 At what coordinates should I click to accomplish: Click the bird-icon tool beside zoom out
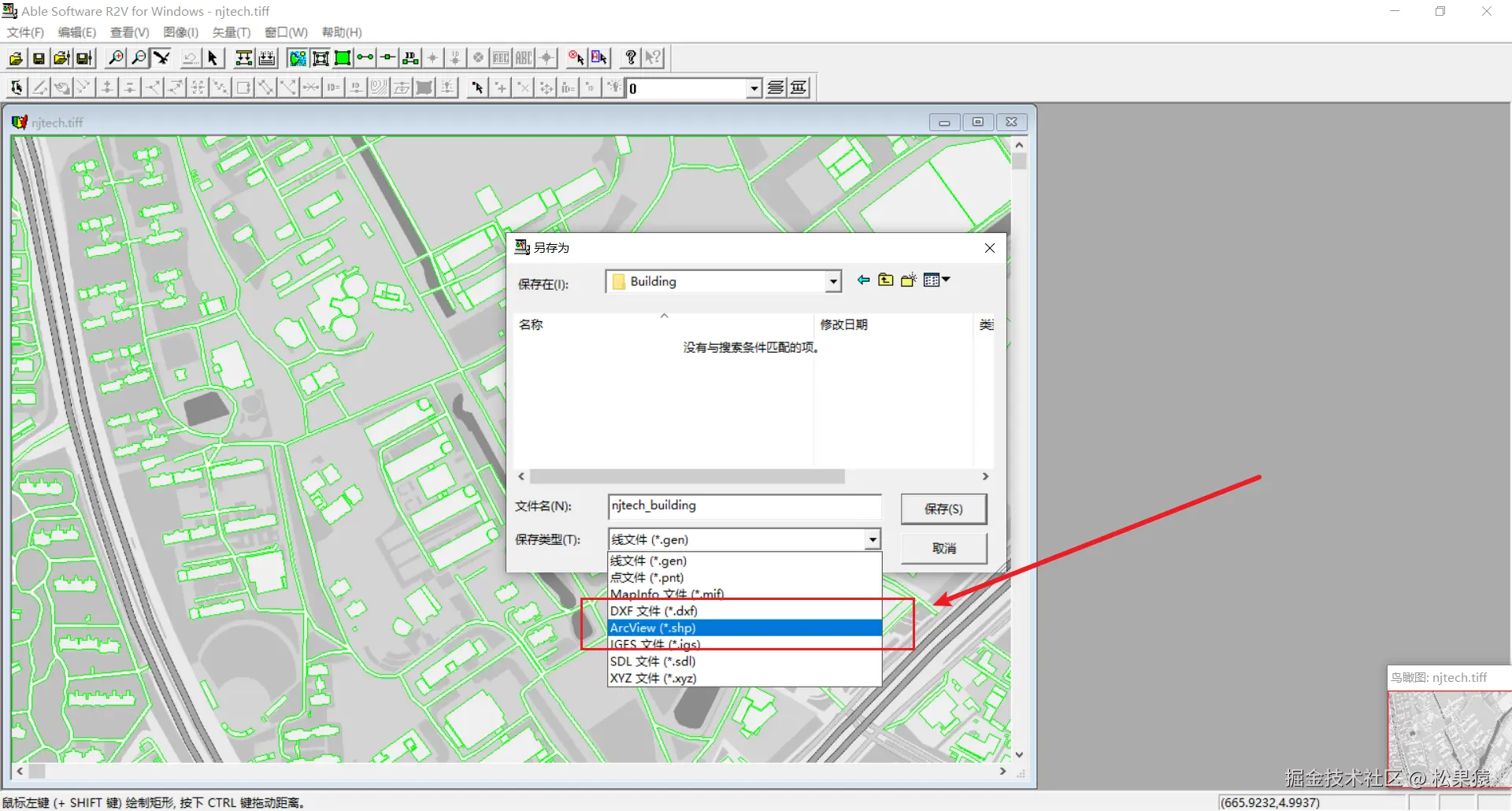(x=161, y=58)
